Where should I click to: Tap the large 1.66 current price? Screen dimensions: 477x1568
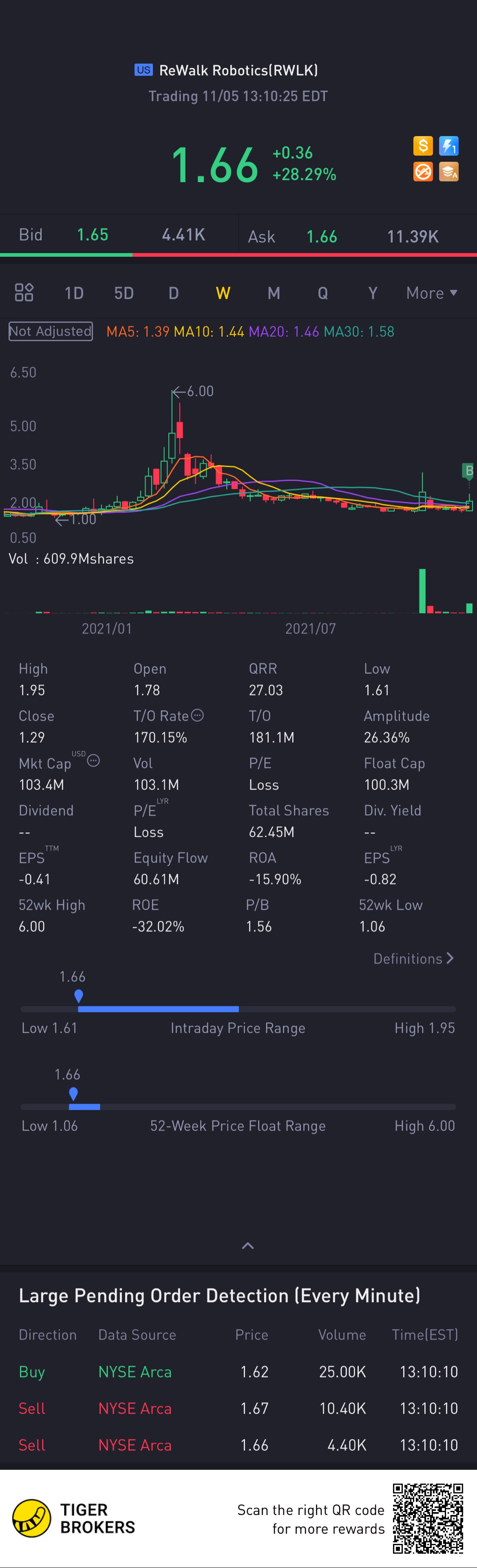pyautogui.click(x=215, y=164)
